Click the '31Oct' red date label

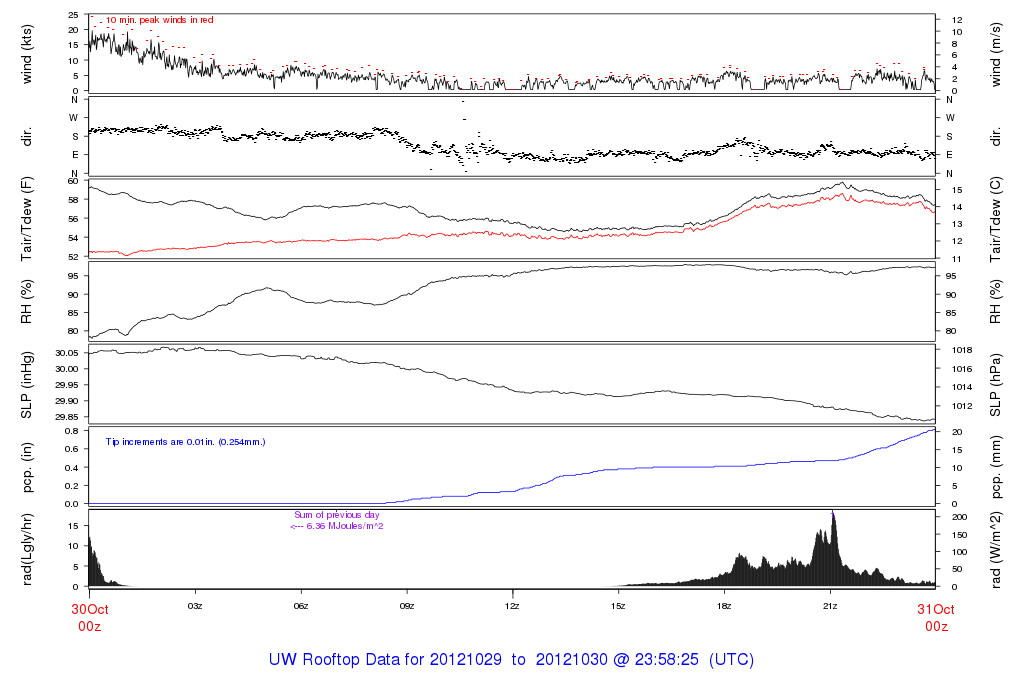[936, 609]
